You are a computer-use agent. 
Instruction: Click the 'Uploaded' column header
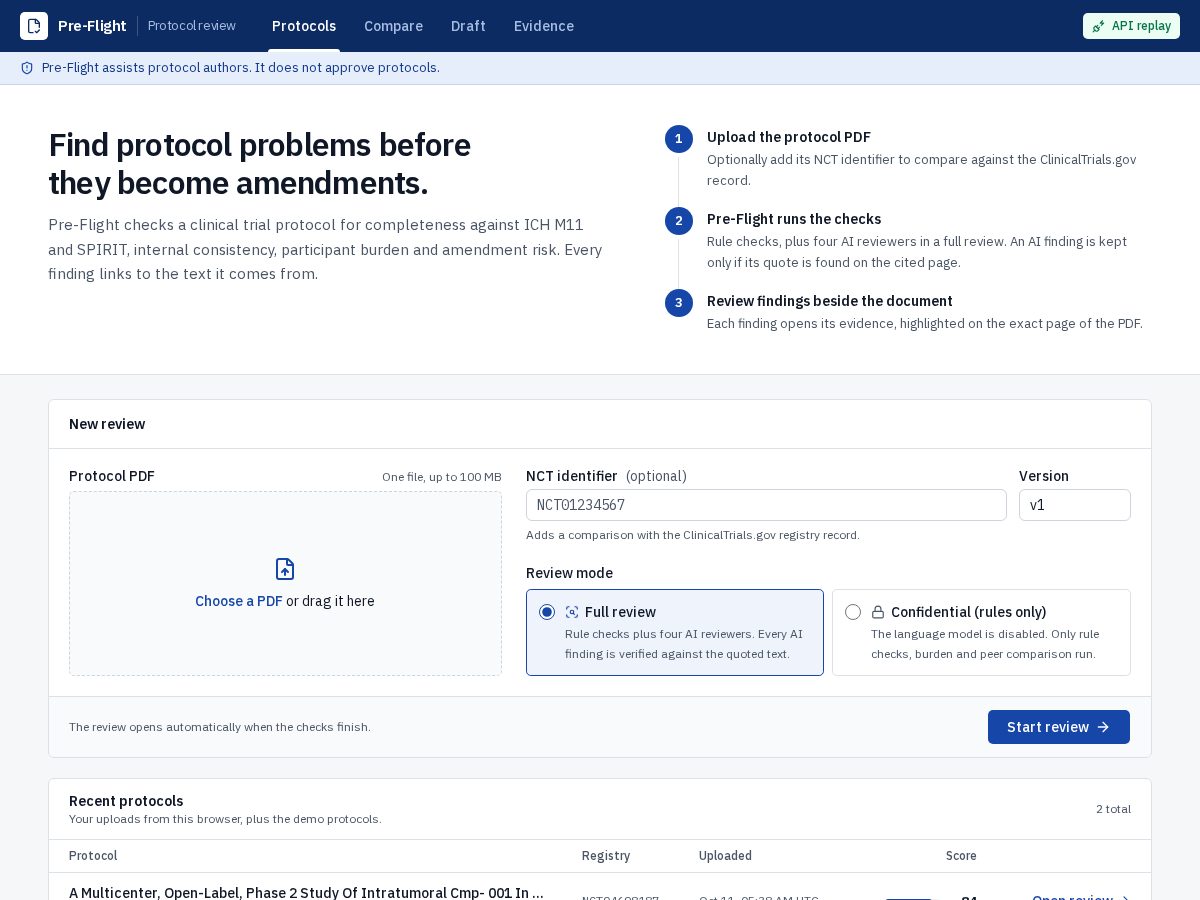725,856
